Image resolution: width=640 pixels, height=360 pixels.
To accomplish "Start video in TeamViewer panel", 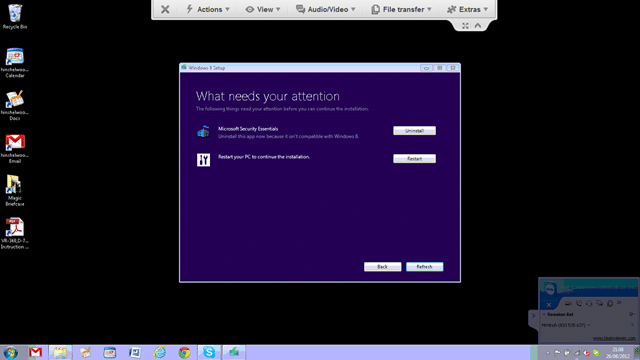I will (x=568, y=303).
